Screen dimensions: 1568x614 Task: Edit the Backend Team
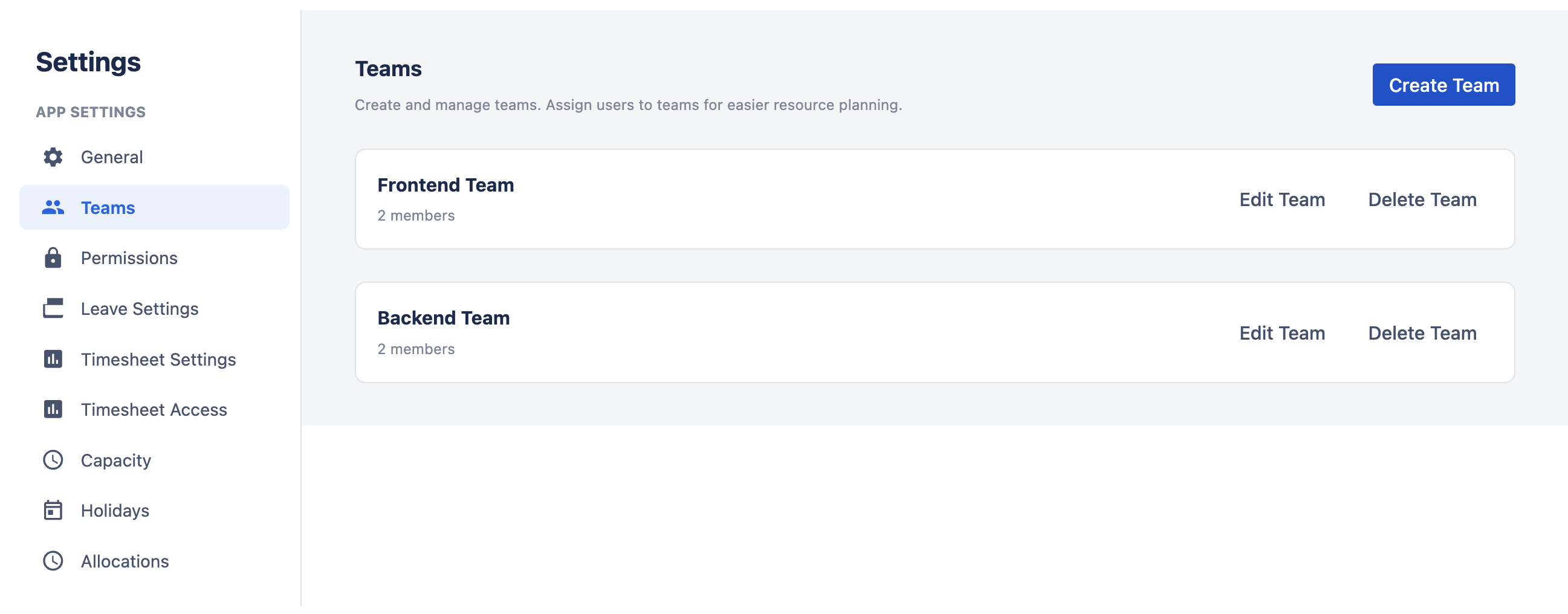point(1282,333)
